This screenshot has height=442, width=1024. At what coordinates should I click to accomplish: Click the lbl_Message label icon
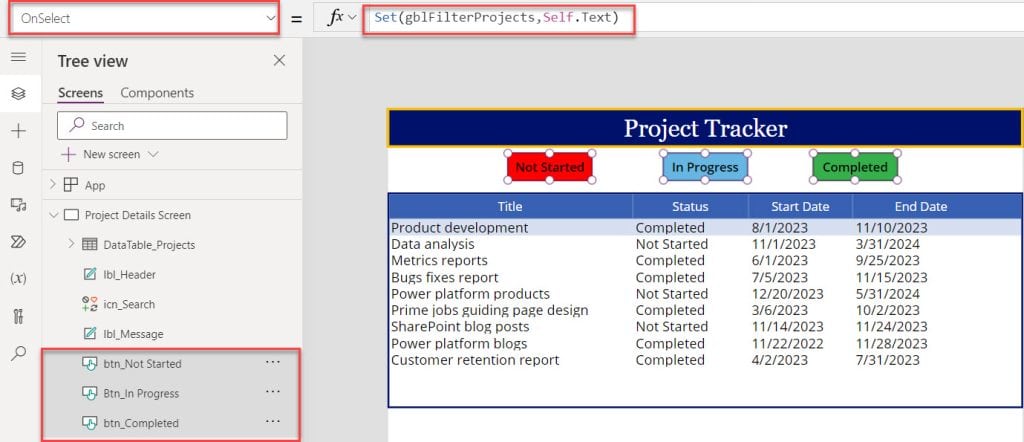point(89,334)
